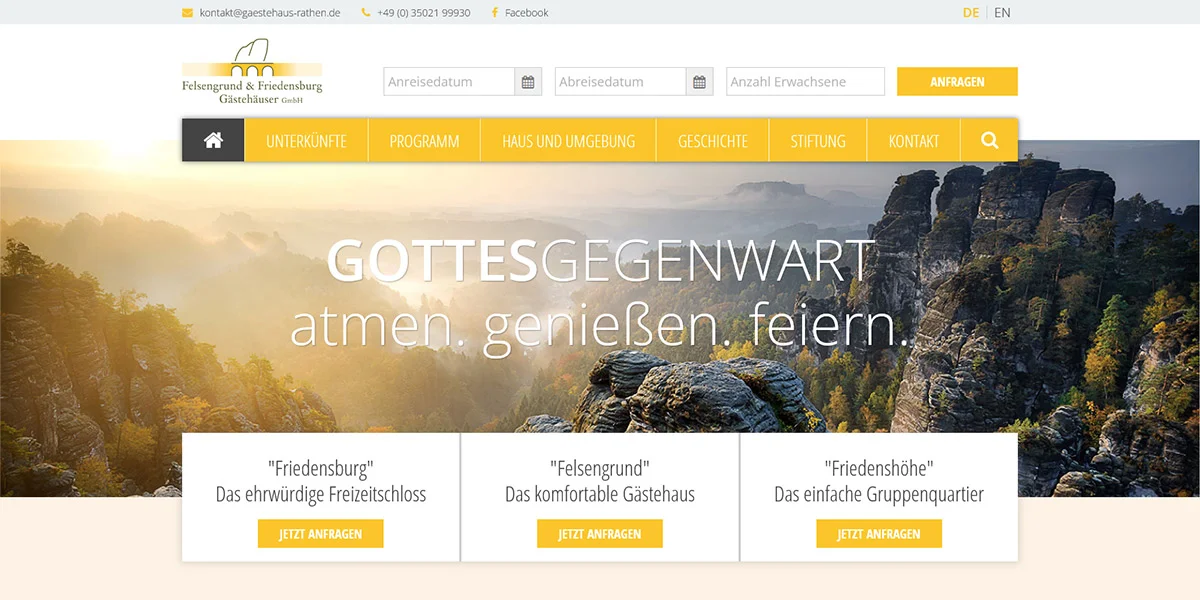Click JETZT ANFRAGEN under Felsengrund

pyautogui.click(x=599, y=533)
